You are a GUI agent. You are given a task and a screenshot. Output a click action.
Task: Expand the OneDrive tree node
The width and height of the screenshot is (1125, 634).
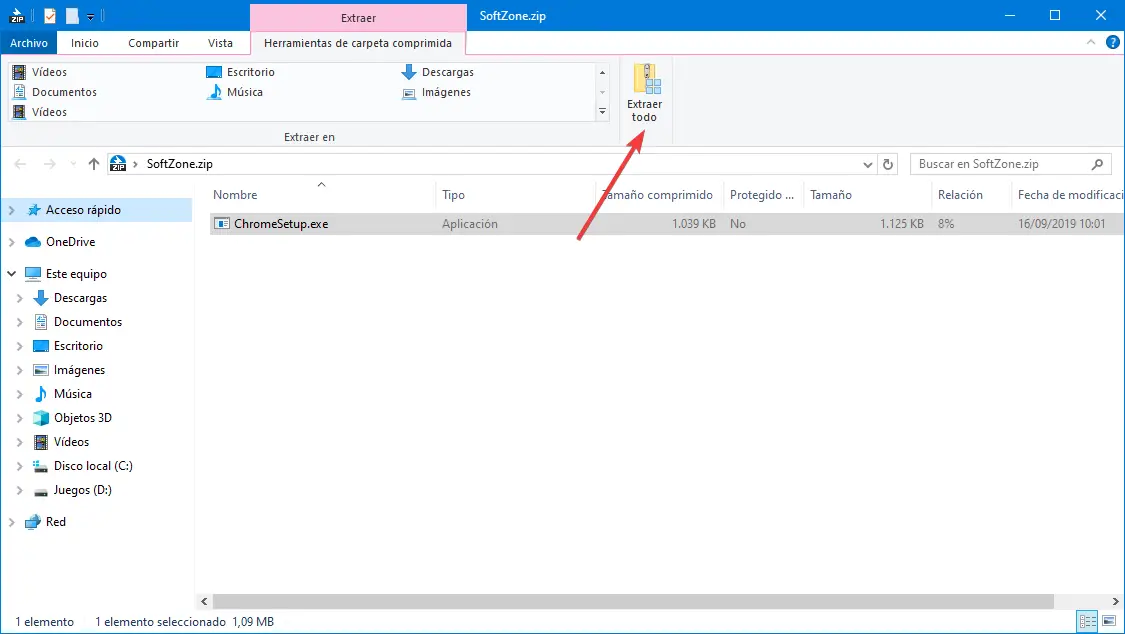point(11,242)
